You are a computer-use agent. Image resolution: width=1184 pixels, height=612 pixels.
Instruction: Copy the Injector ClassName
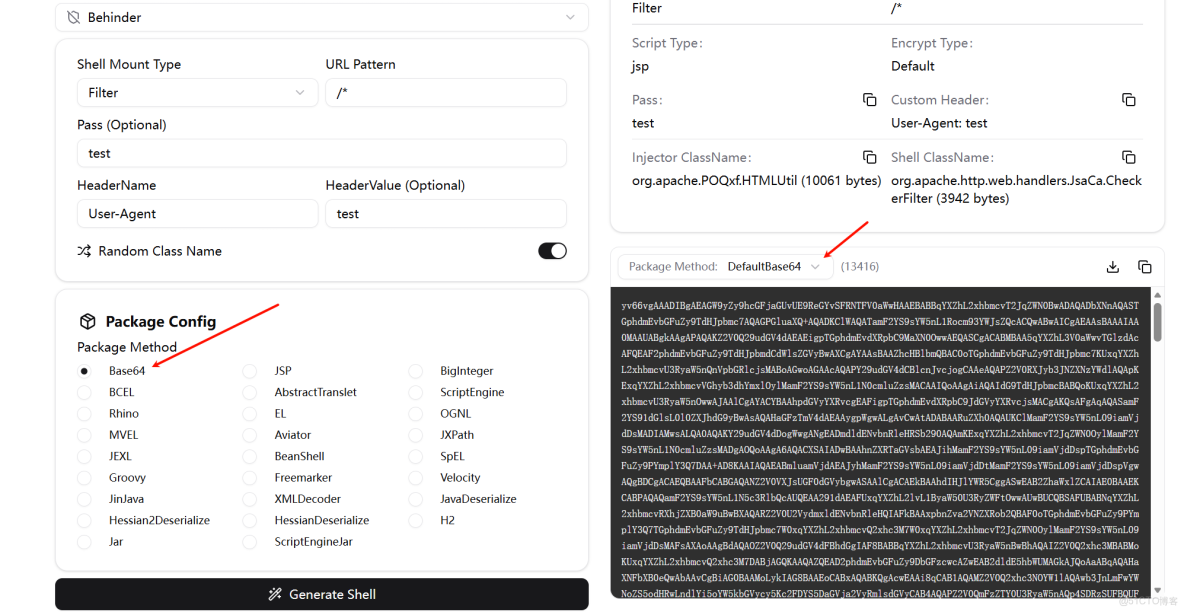(869, 158)
